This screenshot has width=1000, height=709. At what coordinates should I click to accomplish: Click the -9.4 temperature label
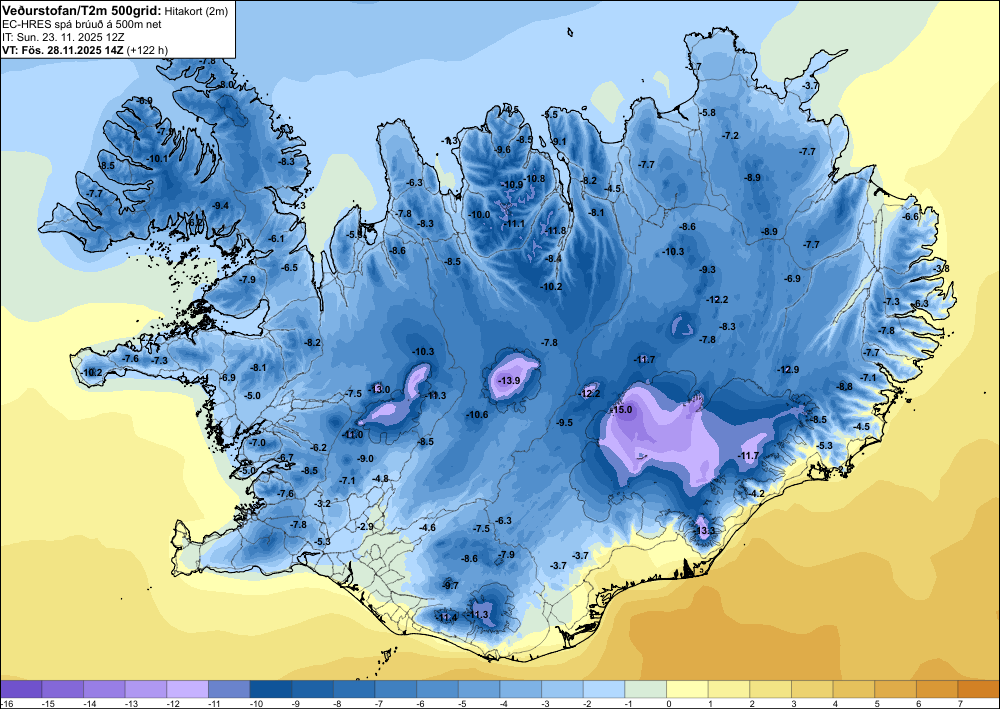pos(221,206)
